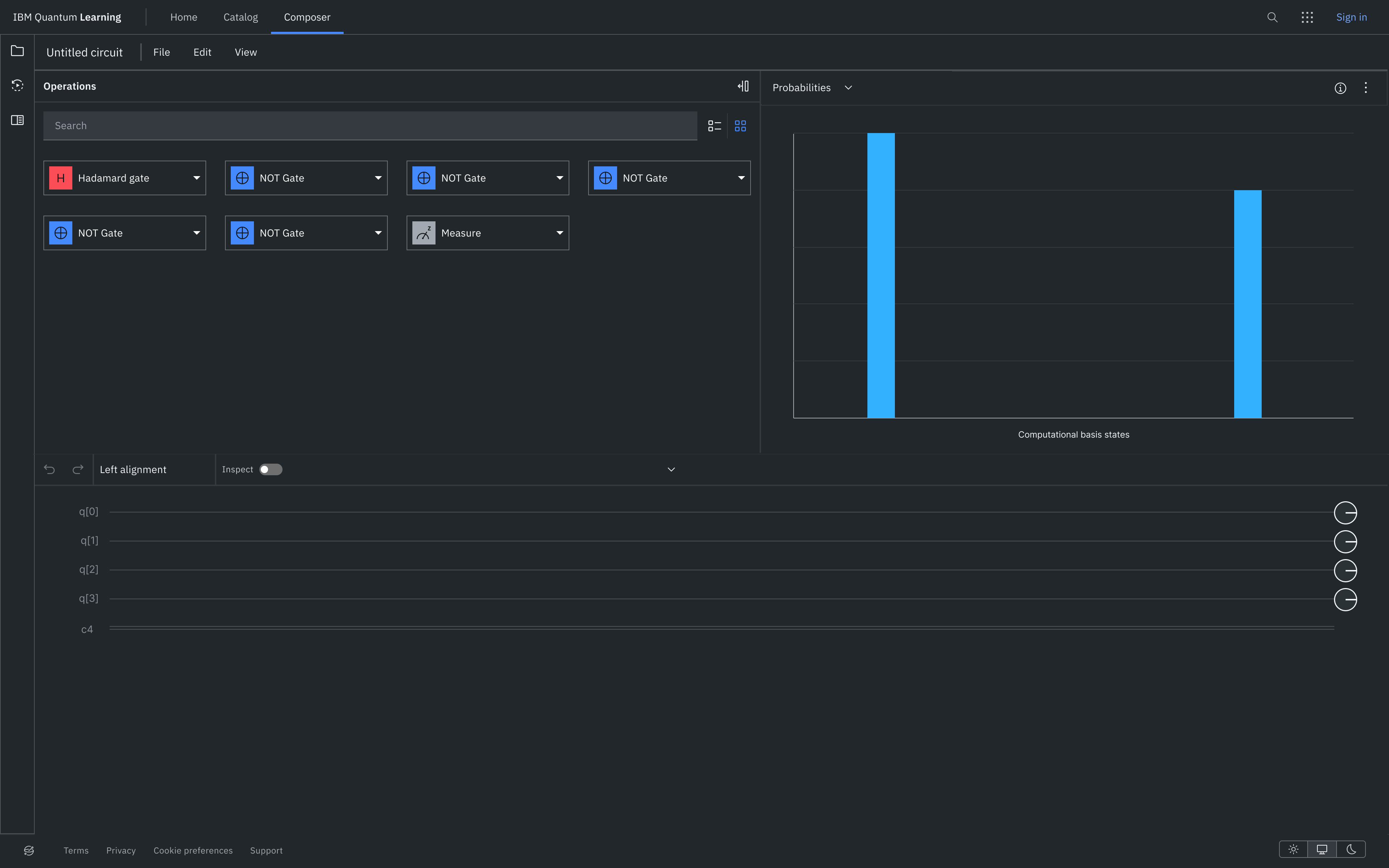
Task: Expand dropdown arrow of NOT Gate below Hadamard
Action: tap(196, 233)
